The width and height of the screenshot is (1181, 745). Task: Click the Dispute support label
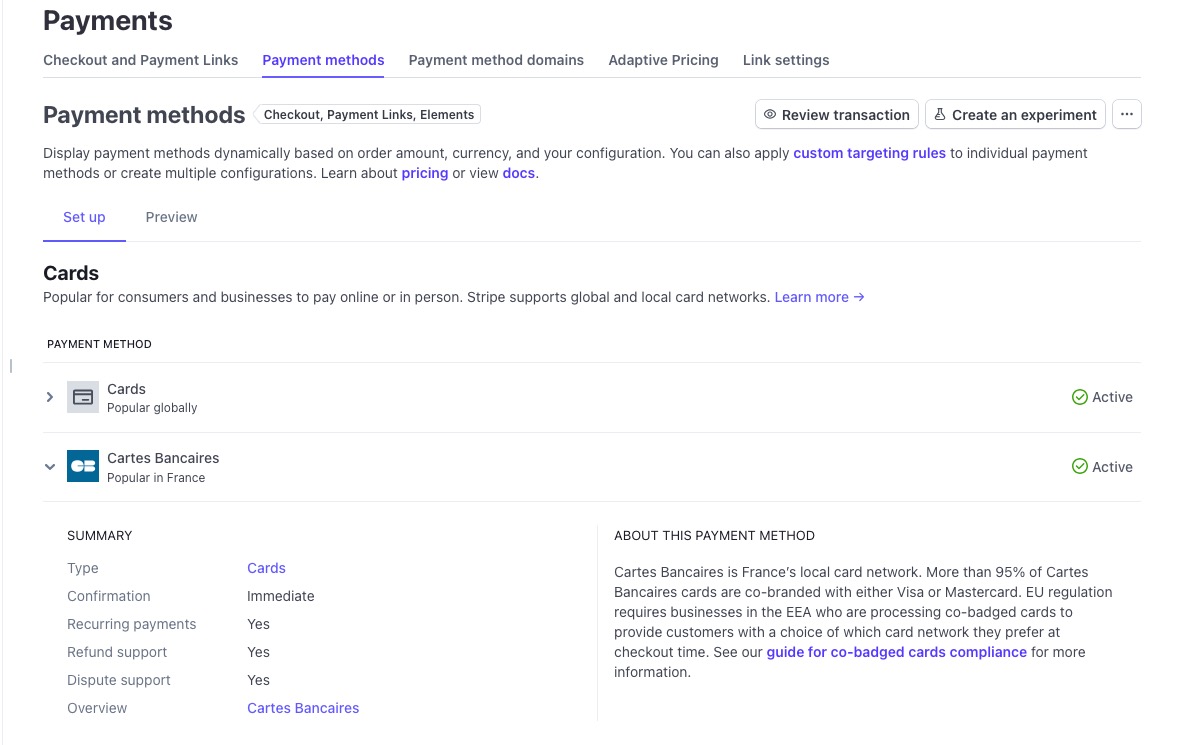[x=118, y=680]
